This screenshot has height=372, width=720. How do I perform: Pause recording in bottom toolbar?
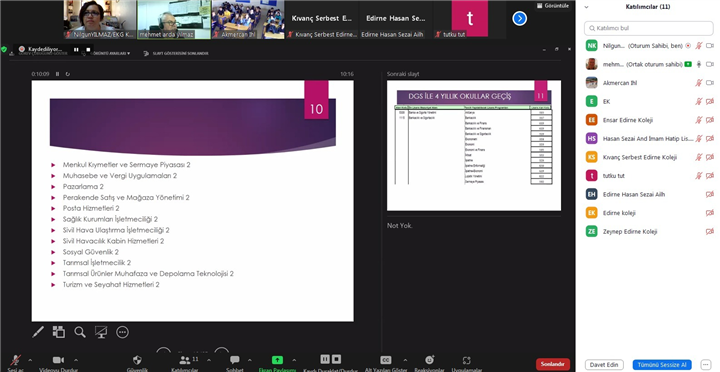point(325,359)
